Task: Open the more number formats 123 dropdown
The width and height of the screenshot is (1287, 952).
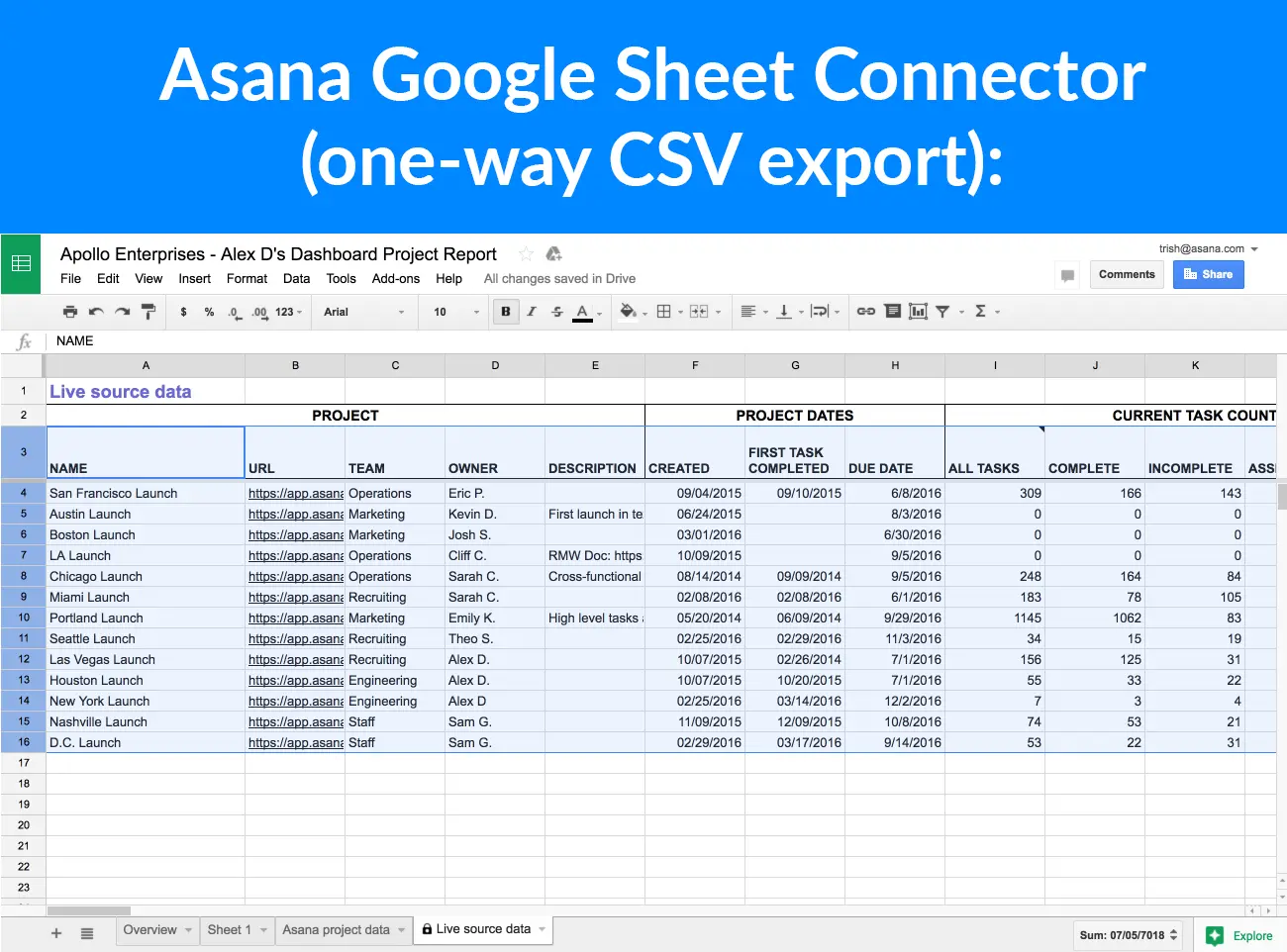Action: point(288,312)
